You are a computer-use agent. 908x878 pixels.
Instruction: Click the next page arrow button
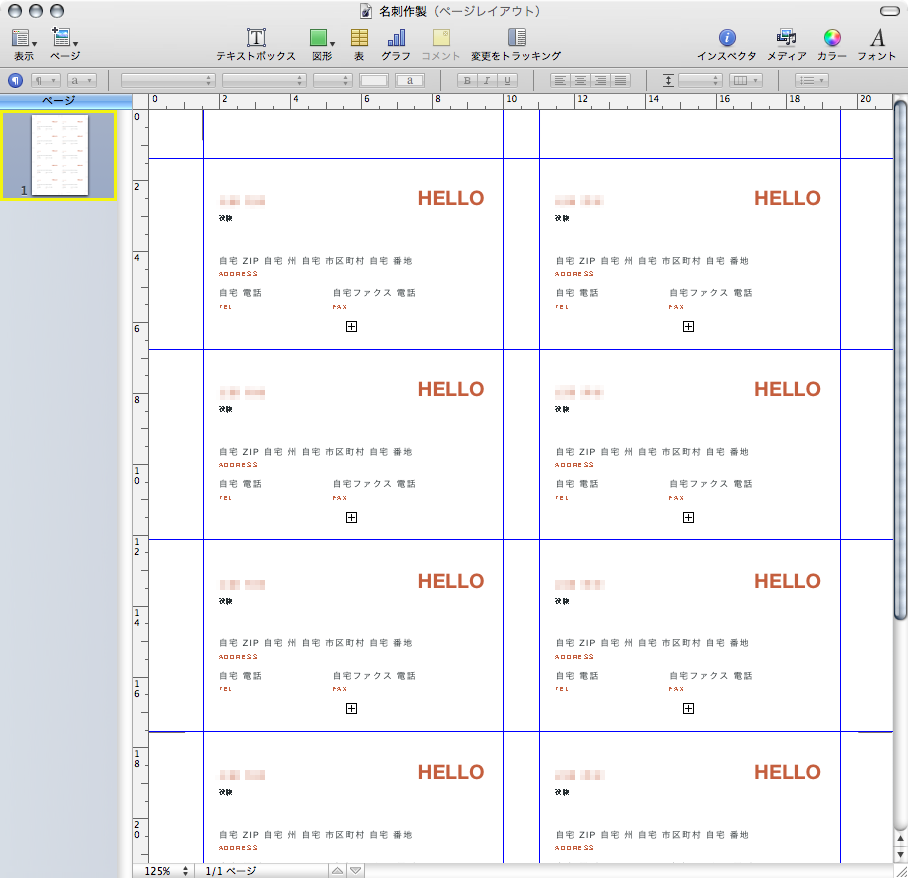pos(355,871)
